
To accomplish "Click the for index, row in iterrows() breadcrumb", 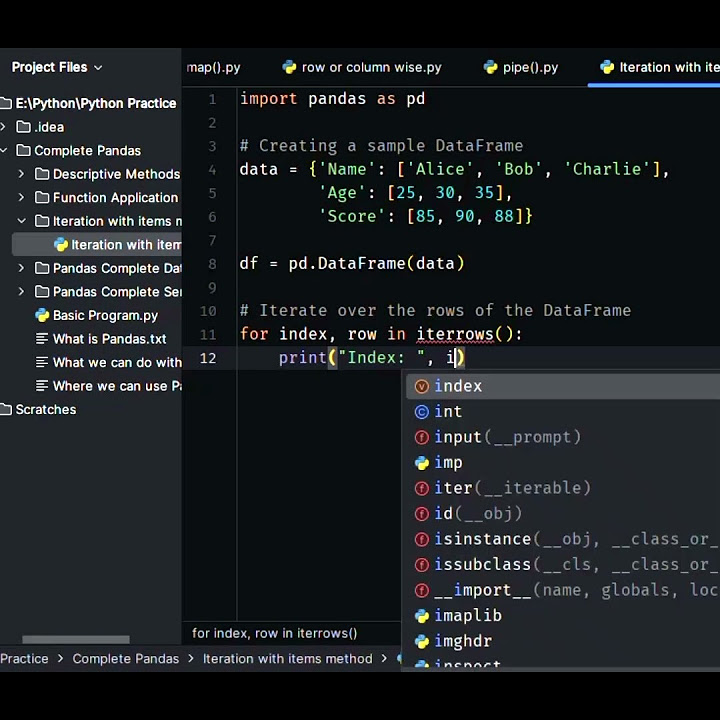I will [275, 633].
